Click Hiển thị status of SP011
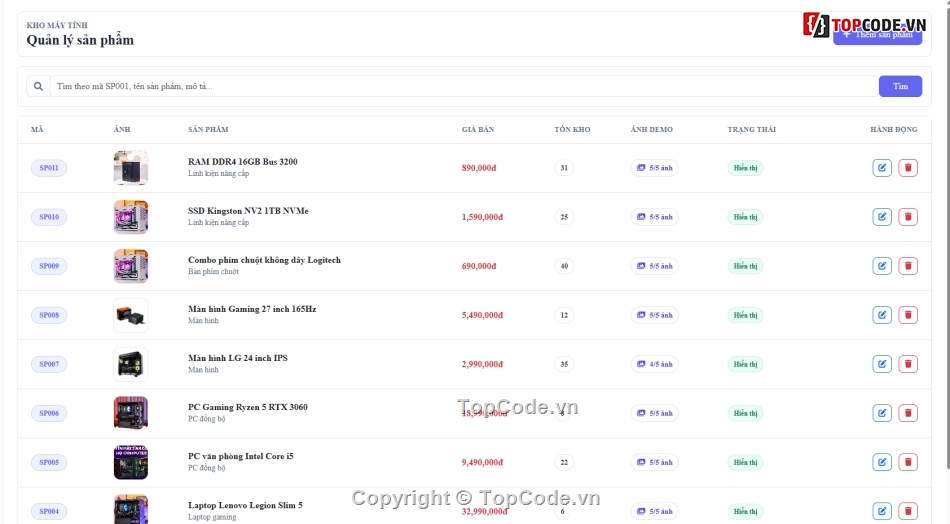Image resolution: width=950 pixels, height=524 pixels. tap(745, 168)
